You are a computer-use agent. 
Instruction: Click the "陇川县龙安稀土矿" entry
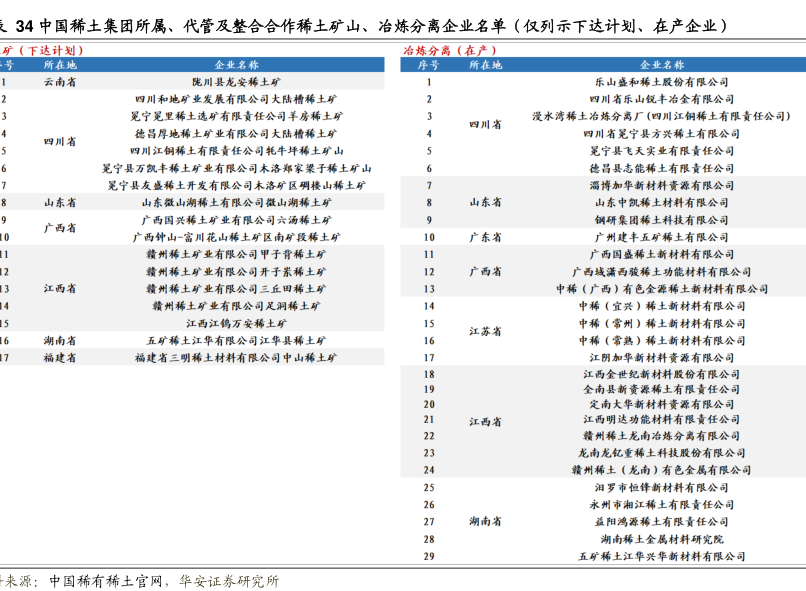[x=236, y=82]
